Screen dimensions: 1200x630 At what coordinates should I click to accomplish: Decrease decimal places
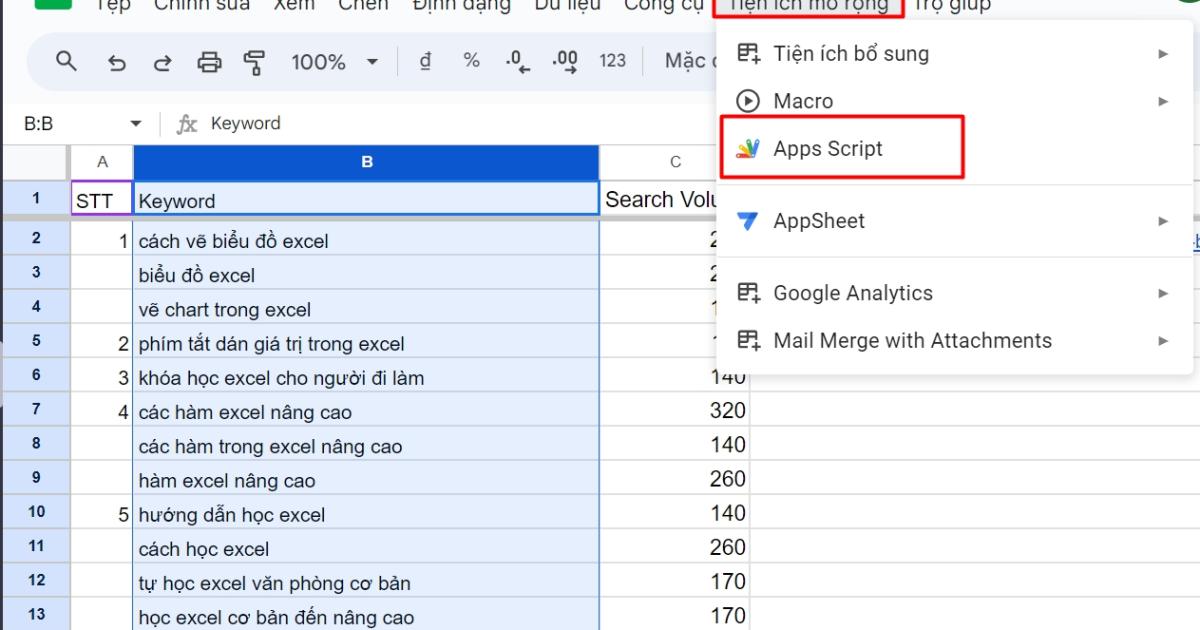click(516, 60)
